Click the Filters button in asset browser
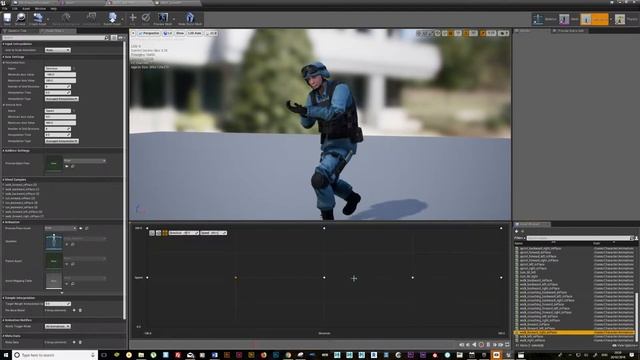 (x=519, y=238)
